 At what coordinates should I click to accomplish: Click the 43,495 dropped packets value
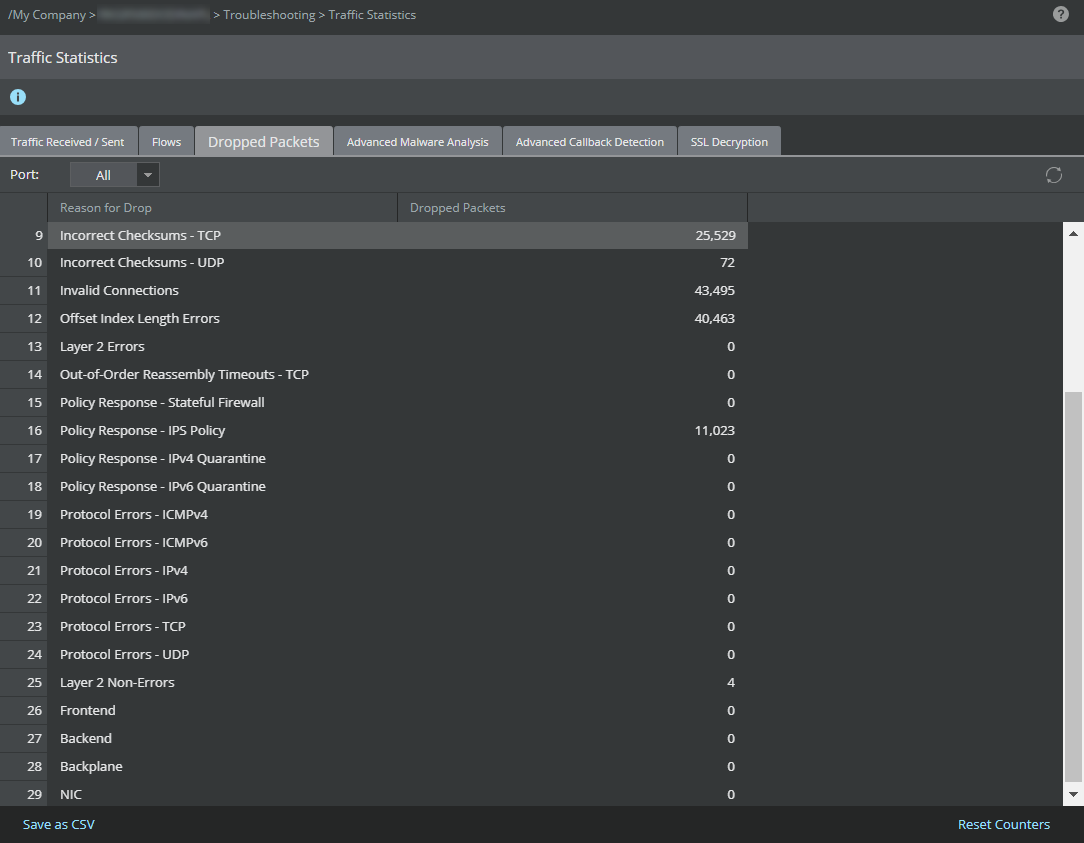715,290
